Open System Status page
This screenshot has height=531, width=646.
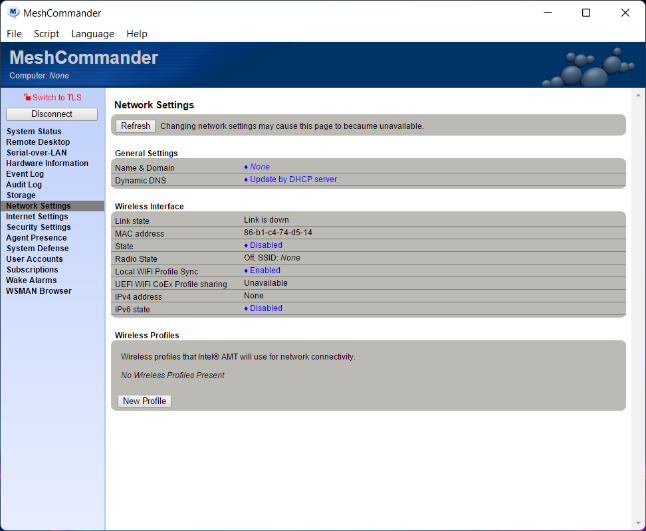(x=34, y=131)
